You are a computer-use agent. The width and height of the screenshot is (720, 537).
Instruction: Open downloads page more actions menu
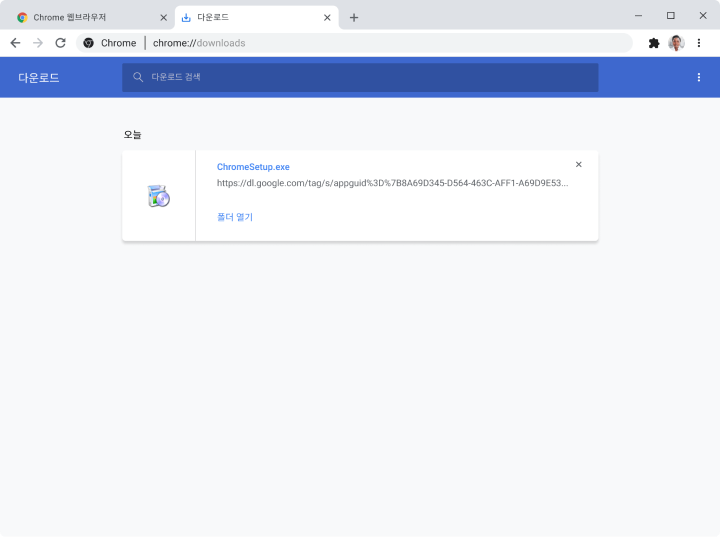(699, 77)
